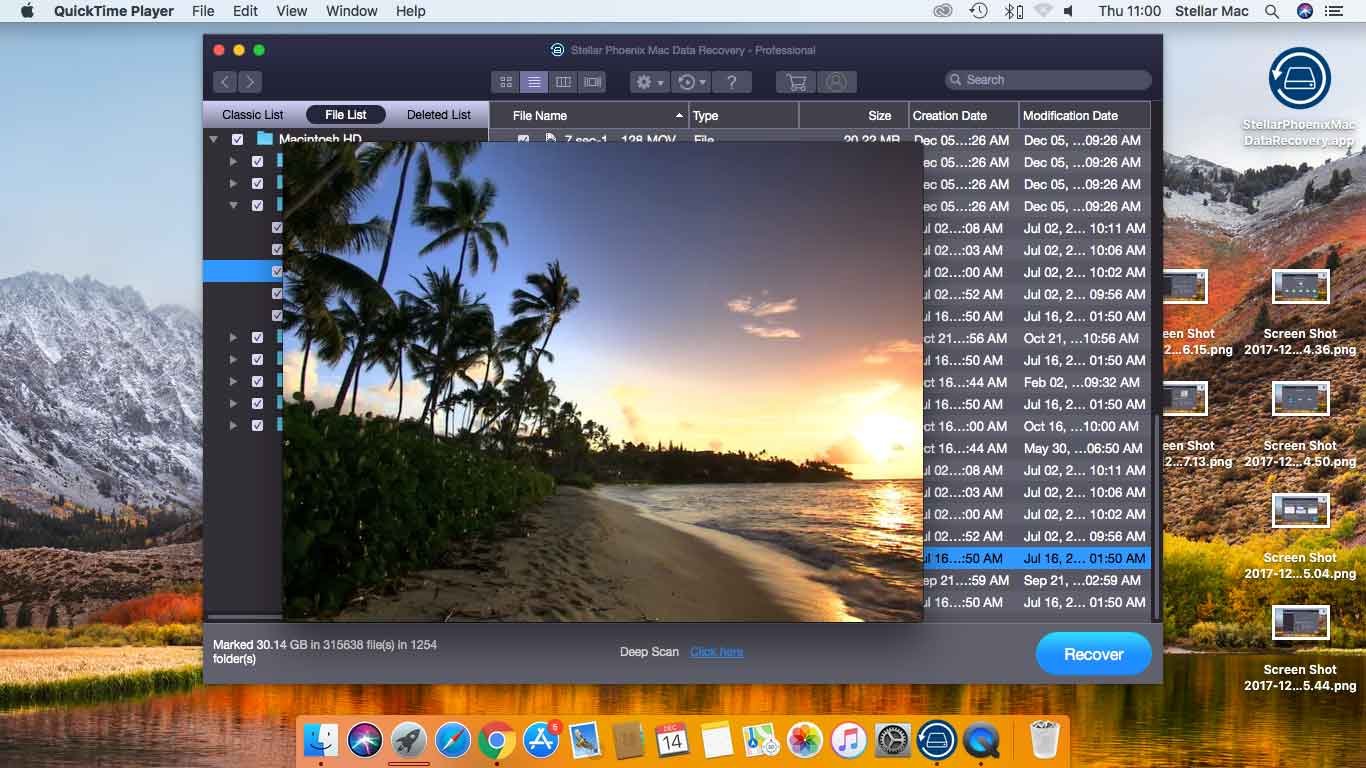
Task: Collapse the Macintosh HD tree node
Action: (x=213, y=140)
